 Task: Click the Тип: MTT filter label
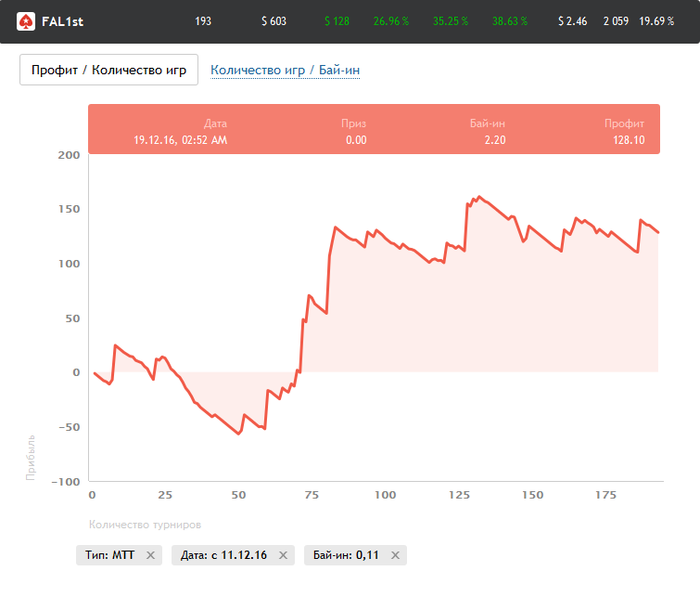pos(110,556)
